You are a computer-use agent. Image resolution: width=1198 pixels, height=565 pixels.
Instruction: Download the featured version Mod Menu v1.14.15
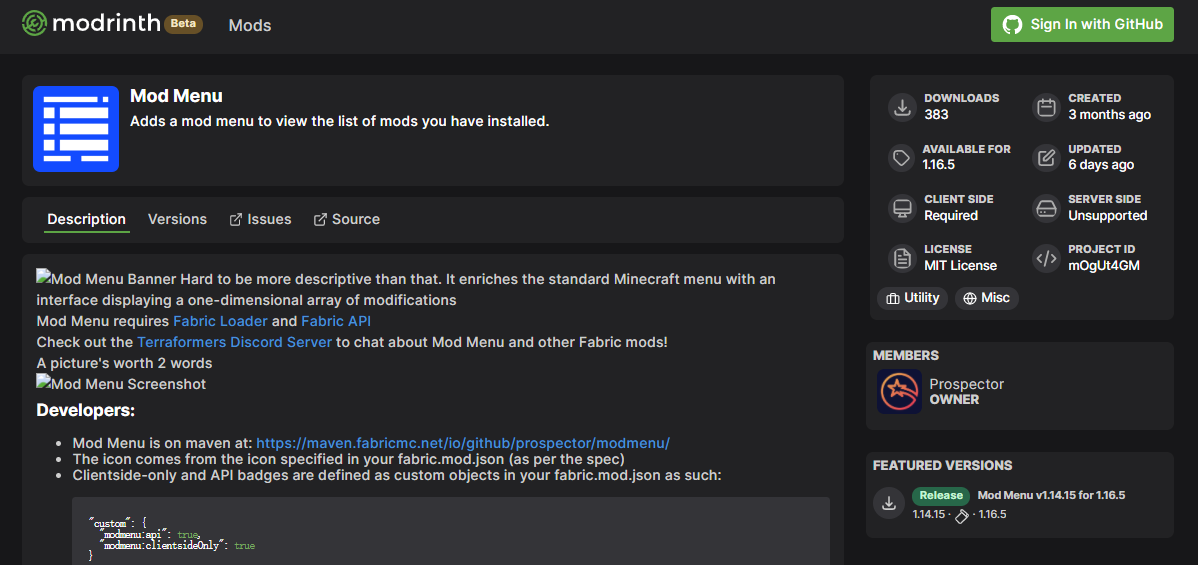(888, 503)
